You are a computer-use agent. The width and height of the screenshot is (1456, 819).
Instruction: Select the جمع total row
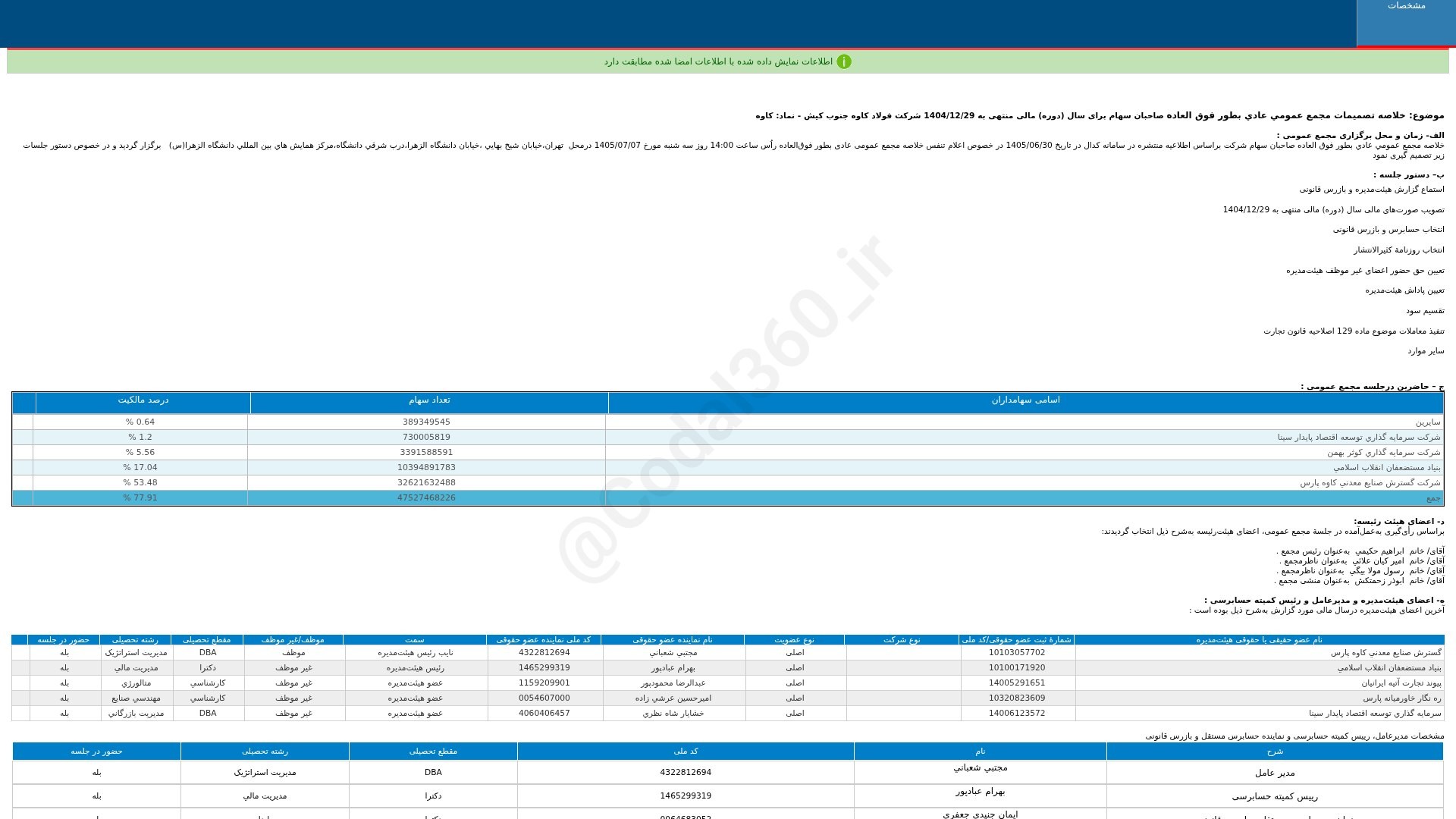728,498
